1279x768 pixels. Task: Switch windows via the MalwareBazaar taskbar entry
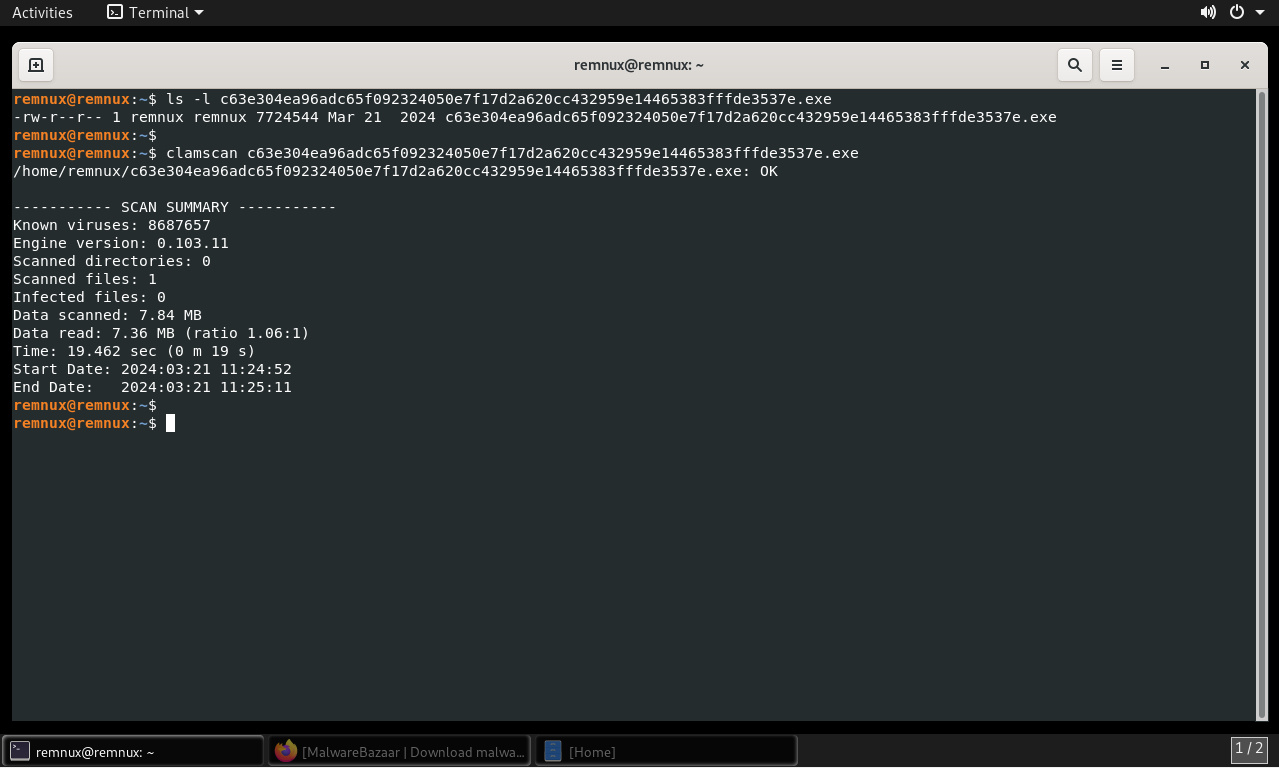pos(399,751)
